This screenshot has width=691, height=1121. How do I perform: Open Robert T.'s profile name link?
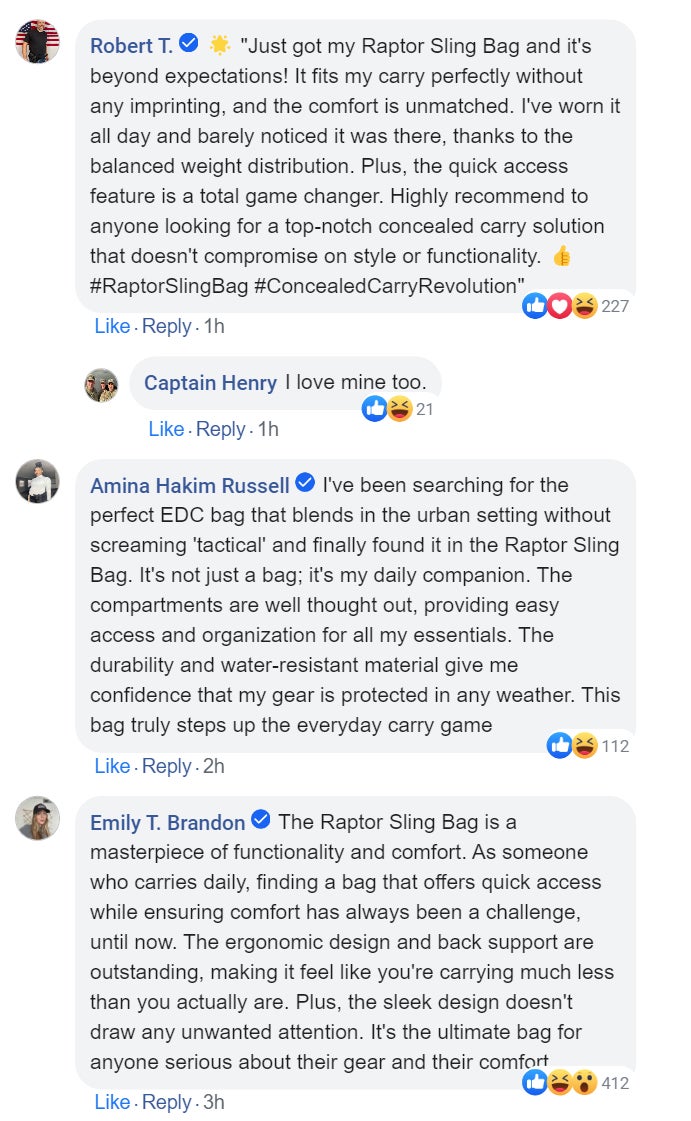click(131, 45)
